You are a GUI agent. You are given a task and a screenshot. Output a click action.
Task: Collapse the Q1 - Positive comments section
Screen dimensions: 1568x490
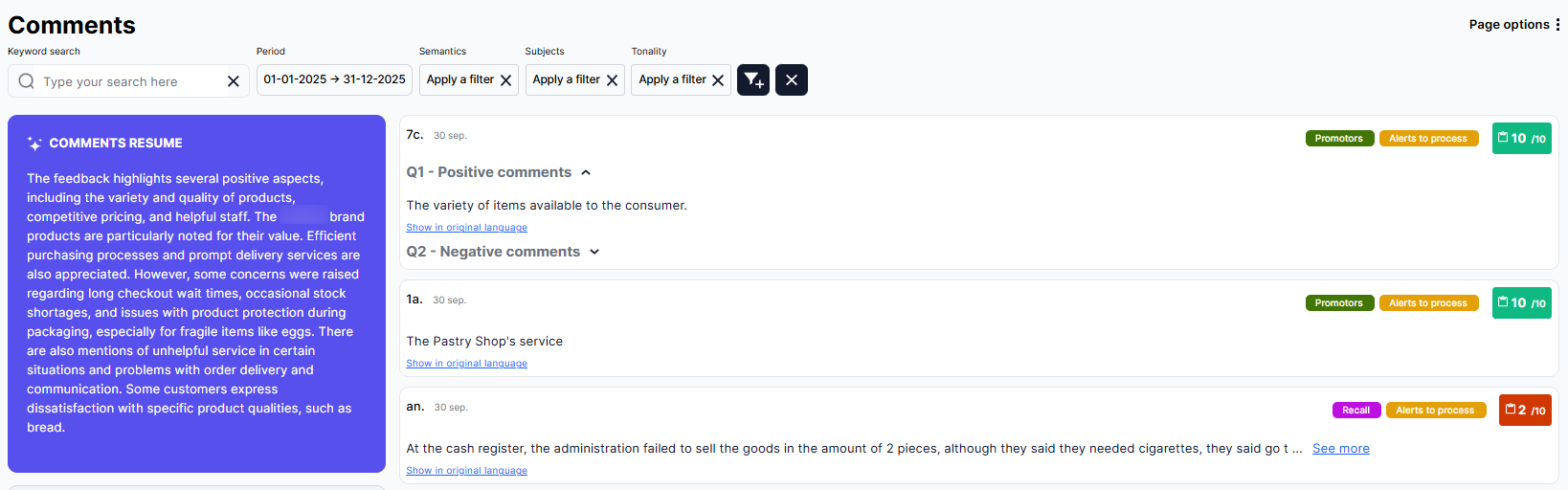coord(586,172)
